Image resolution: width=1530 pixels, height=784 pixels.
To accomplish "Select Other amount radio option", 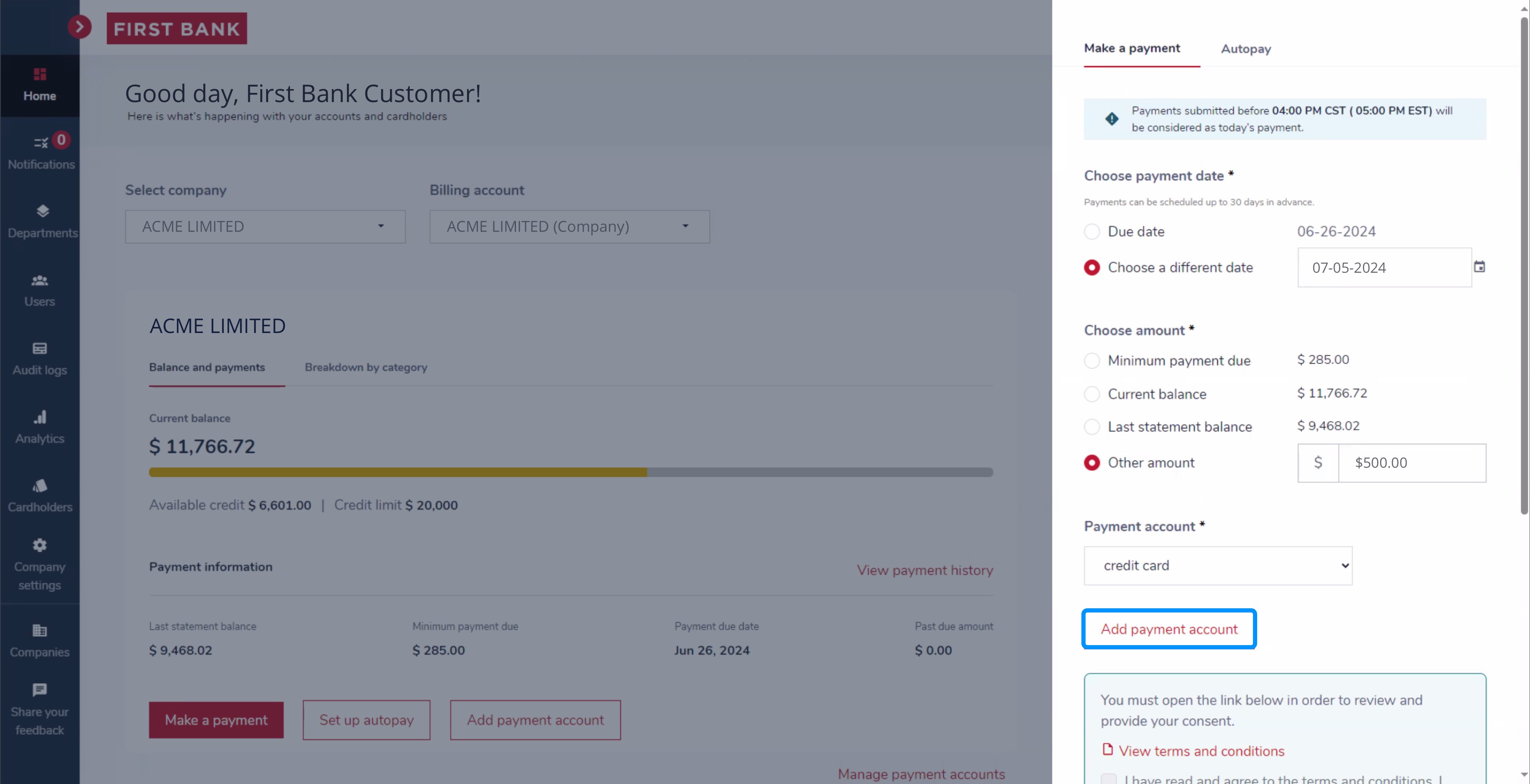I will pos(1092,463).
